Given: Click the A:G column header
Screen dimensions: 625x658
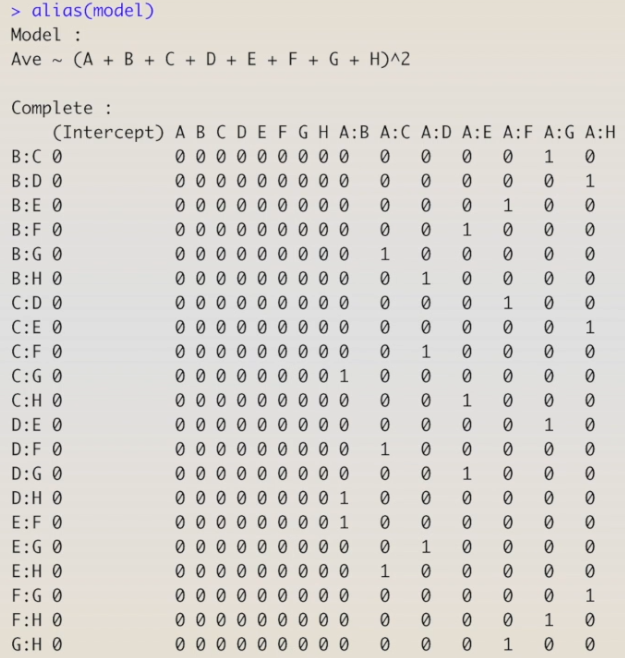Looking at the screenshot, I should 559,131.
